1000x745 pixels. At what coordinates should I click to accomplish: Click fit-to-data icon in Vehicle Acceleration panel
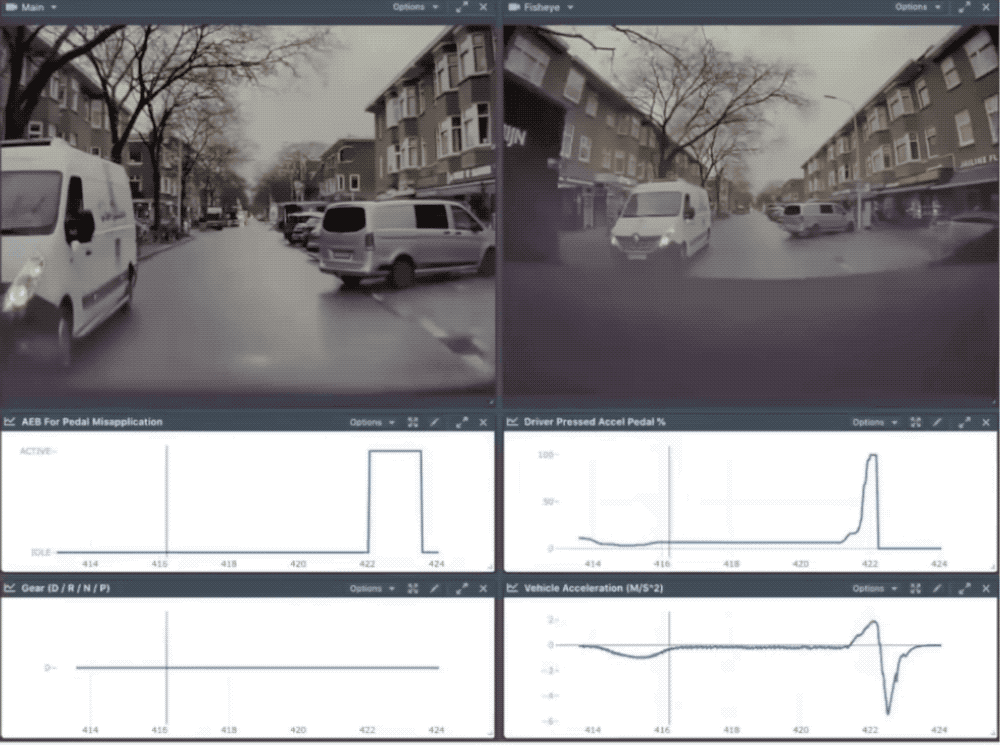915,589
